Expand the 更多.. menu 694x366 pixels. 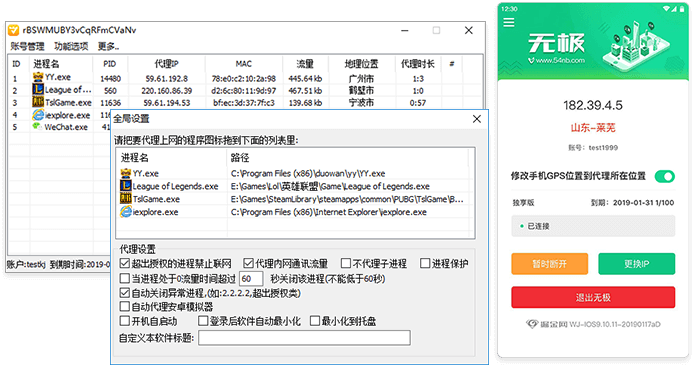coord(108,46)
